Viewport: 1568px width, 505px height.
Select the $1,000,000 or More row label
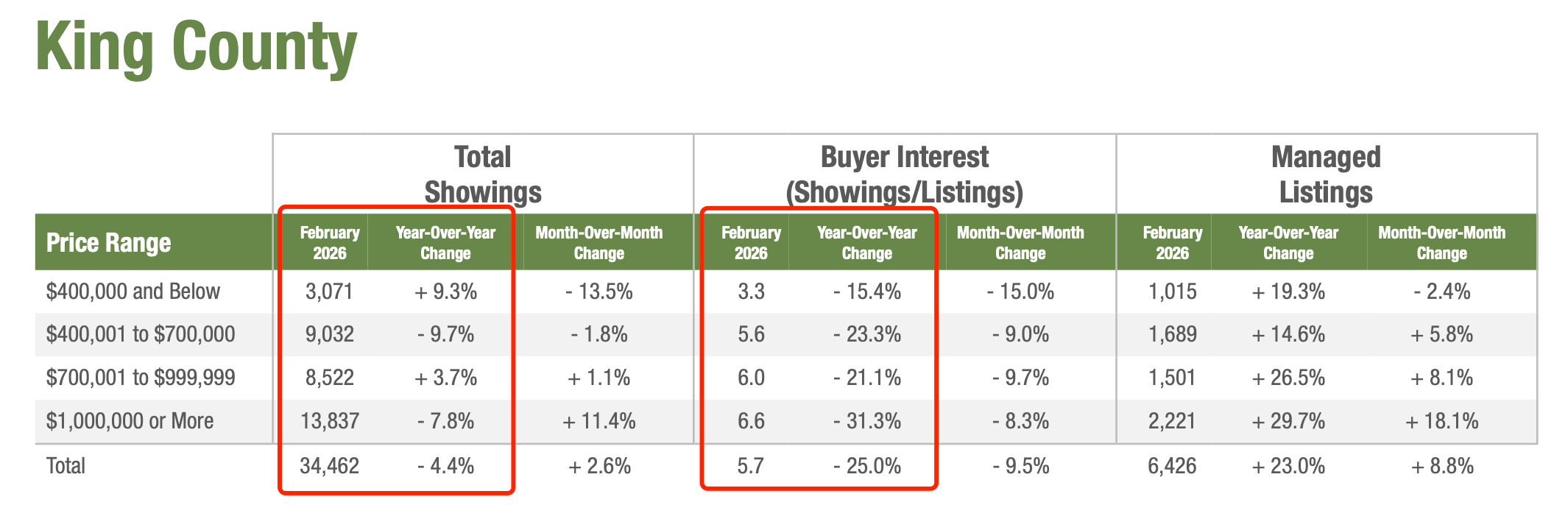point(130,421)
